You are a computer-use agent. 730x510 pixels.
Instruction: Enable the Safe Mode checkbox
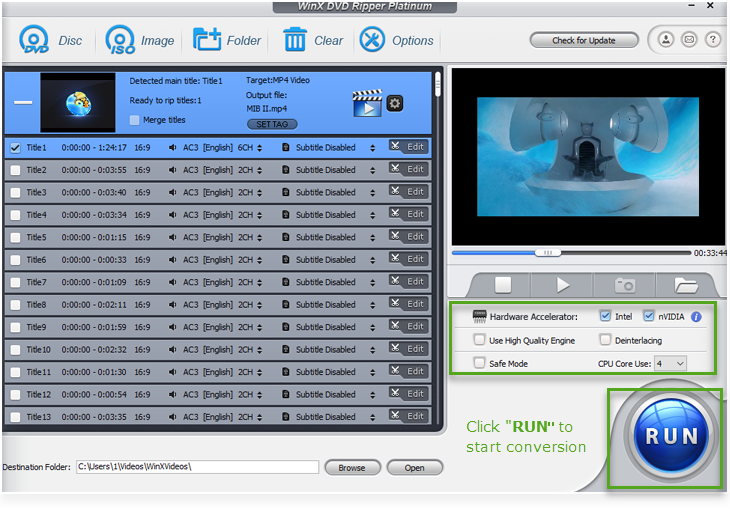pyautogui.click(x=479, y=363)
